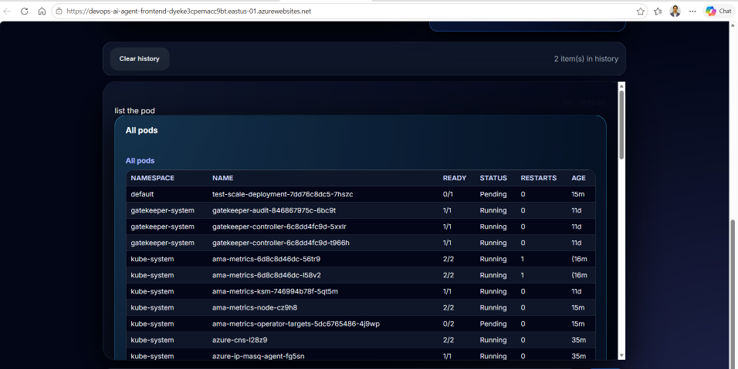738x369 pixels.
Task: Click the scrollbar up arrow of results panel
Action: [621, 86]
